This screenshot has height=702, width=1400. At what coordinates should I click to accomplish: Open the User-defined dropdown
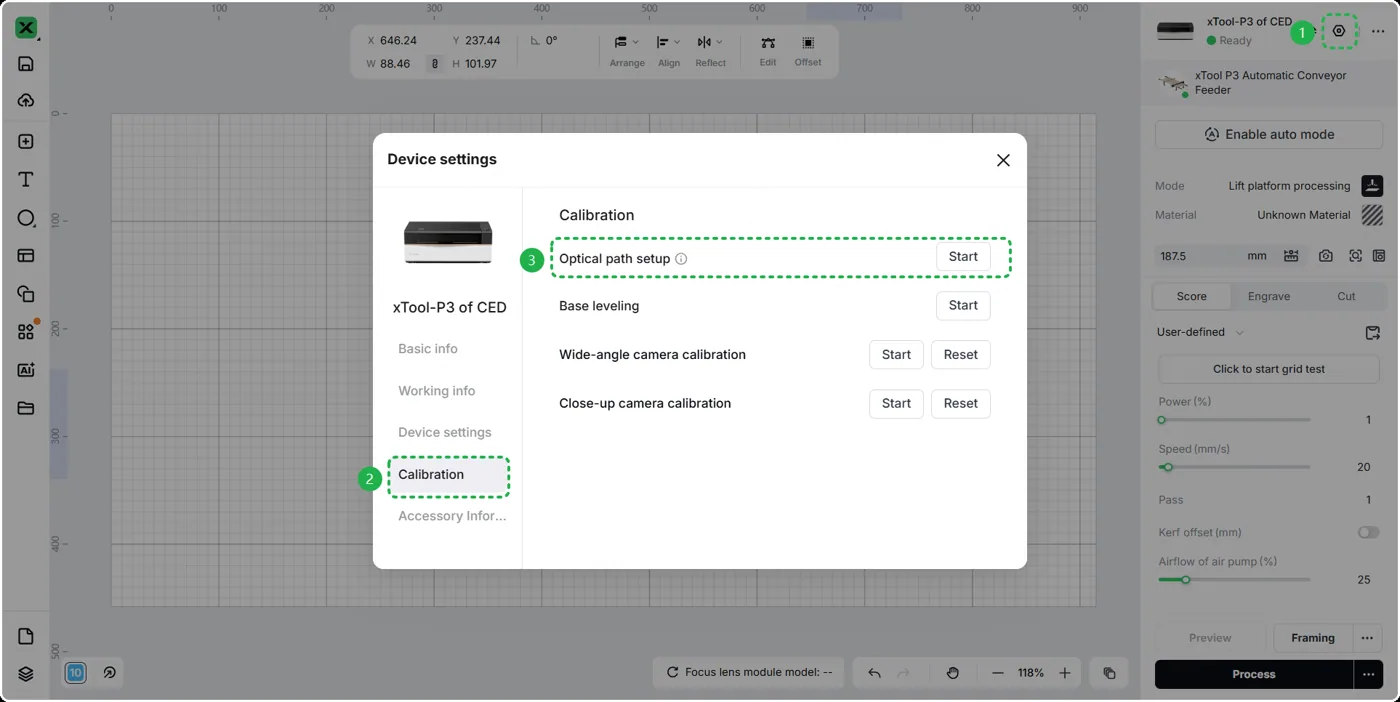pos(1200,332)
